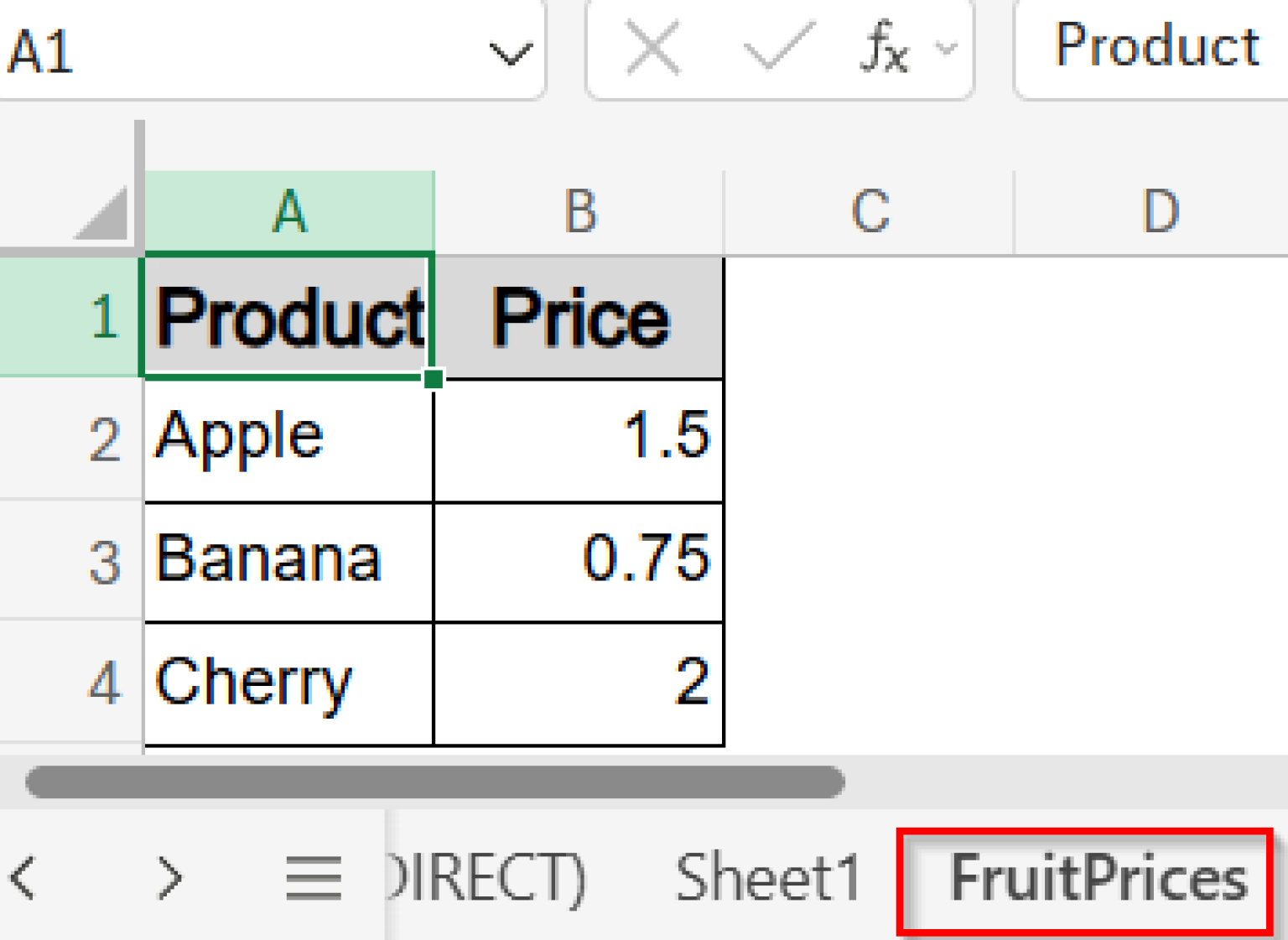Switch to the Sheet1 tab
Image resolution: width=1288 pixels, height=940 pixels.
(x=766, y=877)
